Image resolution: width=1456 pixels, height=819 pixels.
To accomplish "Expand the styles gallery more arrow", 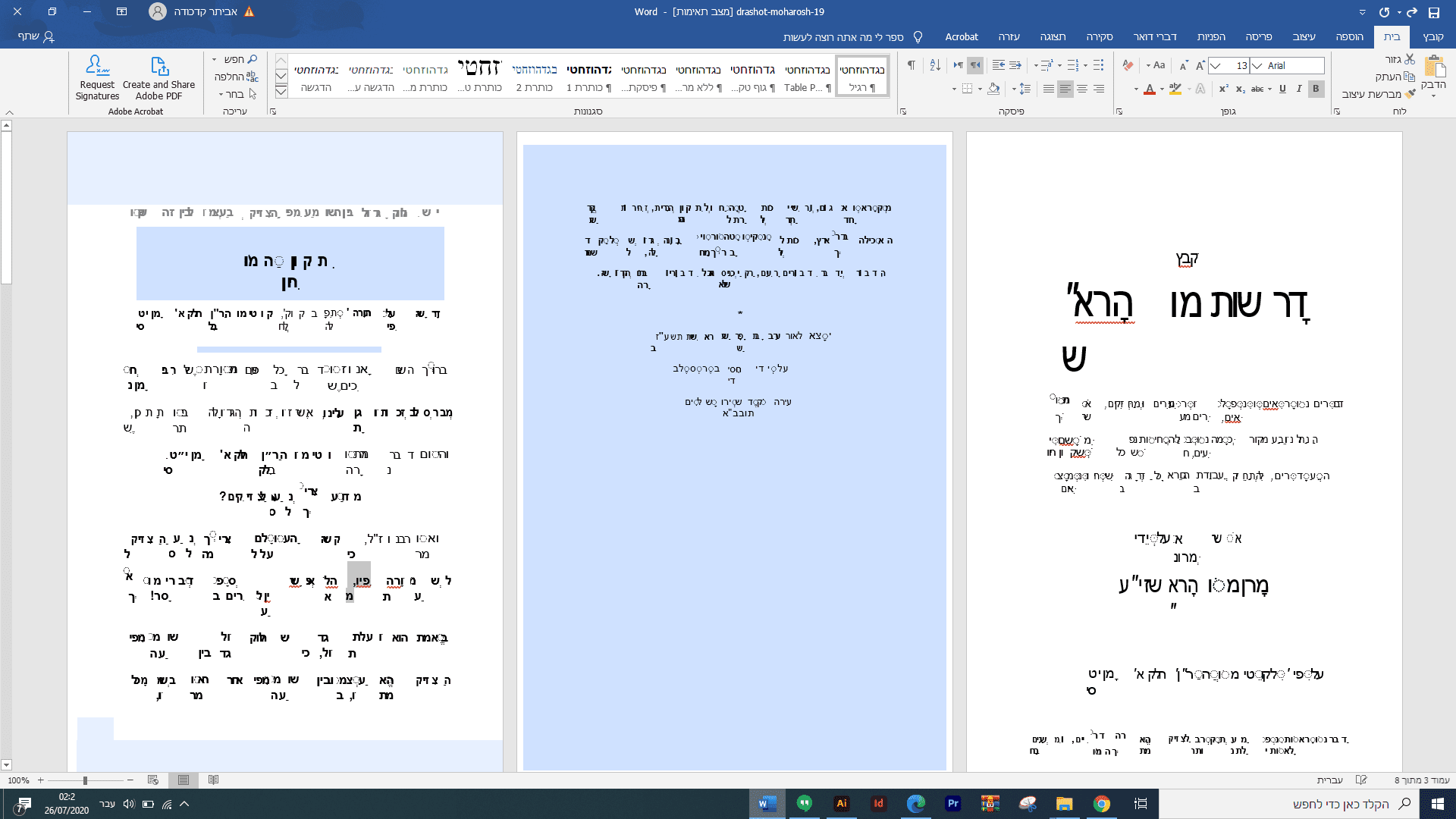I will [281, 92].
